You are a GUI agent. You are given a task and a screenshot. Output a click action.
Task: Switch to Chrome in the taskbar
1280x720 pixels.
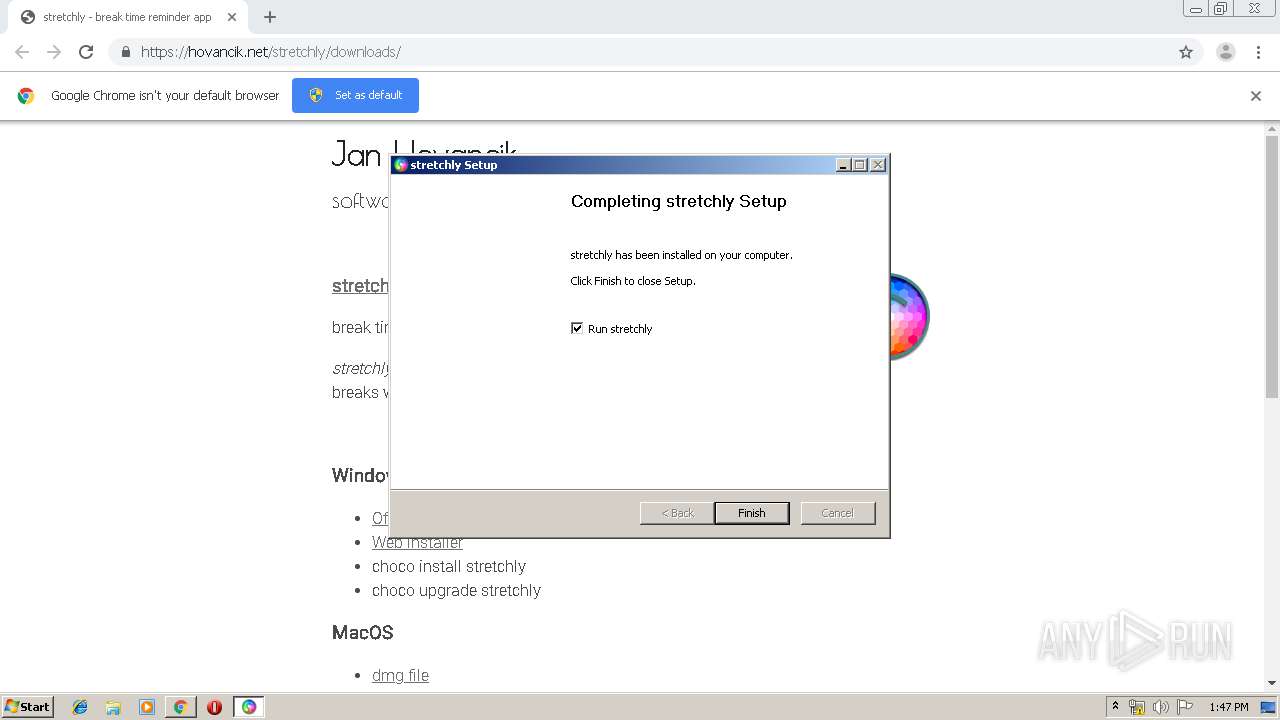pos(180,707)
